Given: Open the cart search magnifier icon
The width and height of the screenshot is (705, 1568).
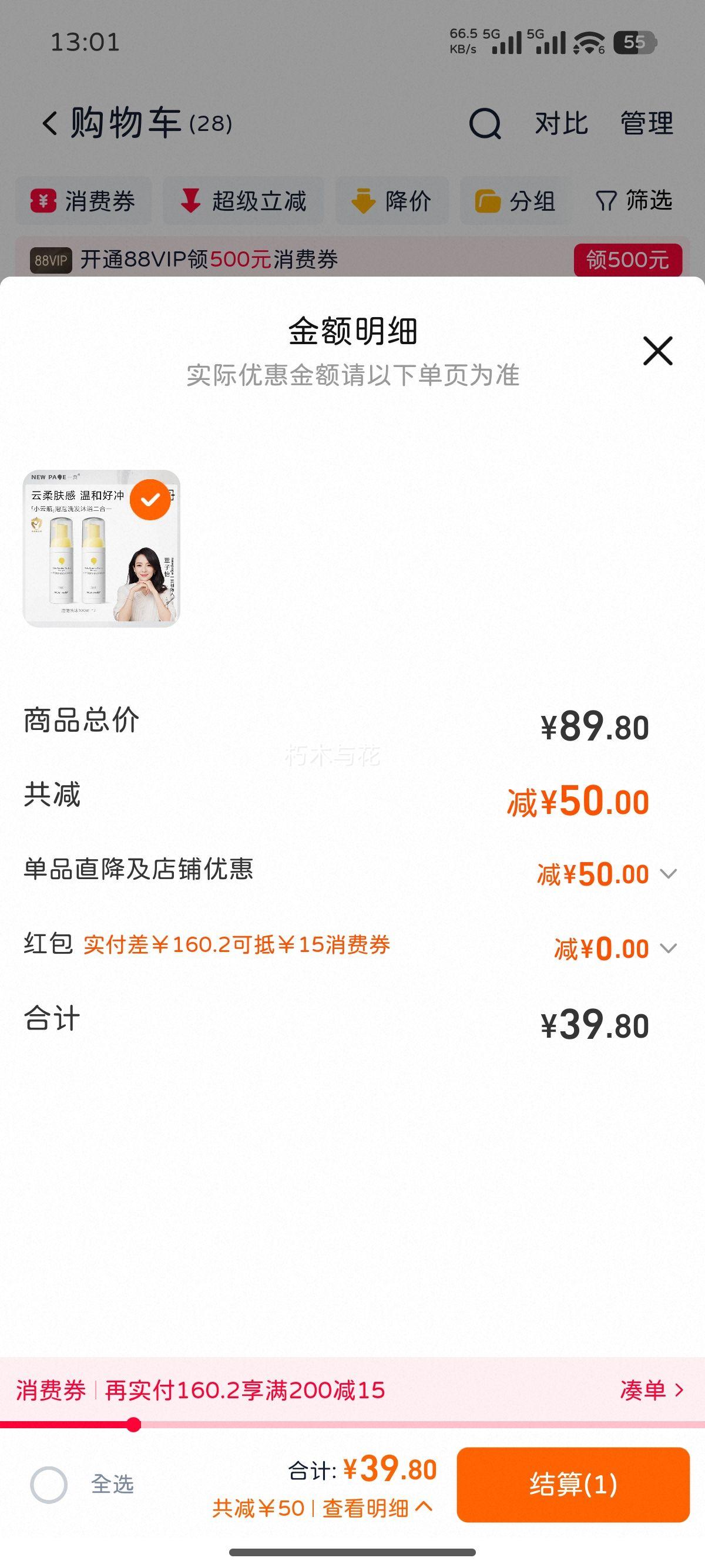Looking at the screenshot, I should click(x=485, y=123).
